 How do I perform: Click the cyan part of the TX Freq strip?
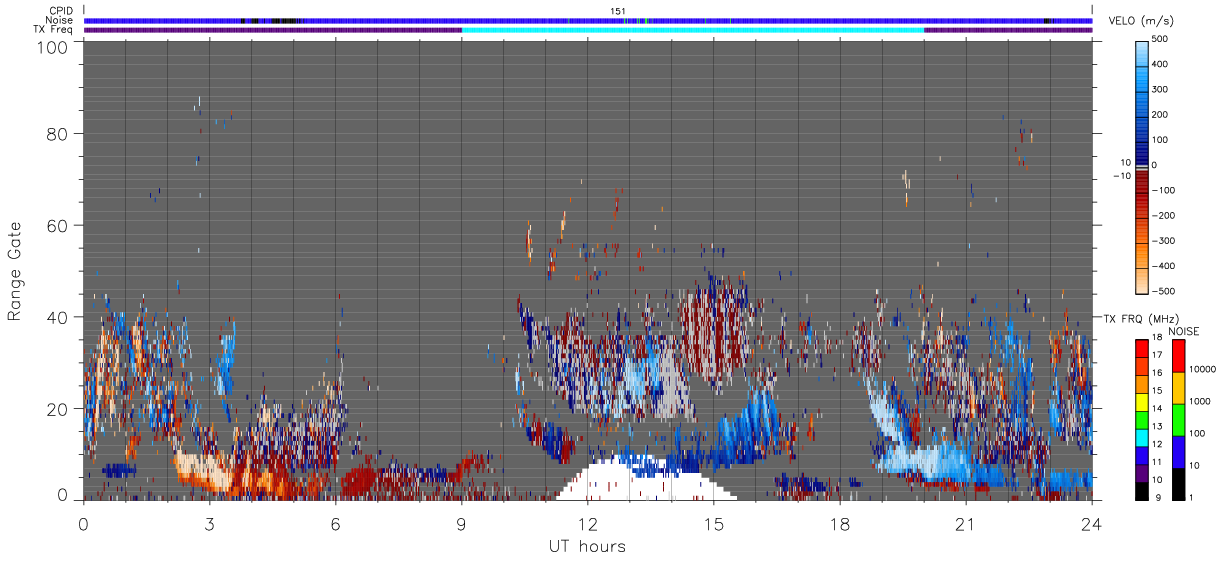coord(693,30)
